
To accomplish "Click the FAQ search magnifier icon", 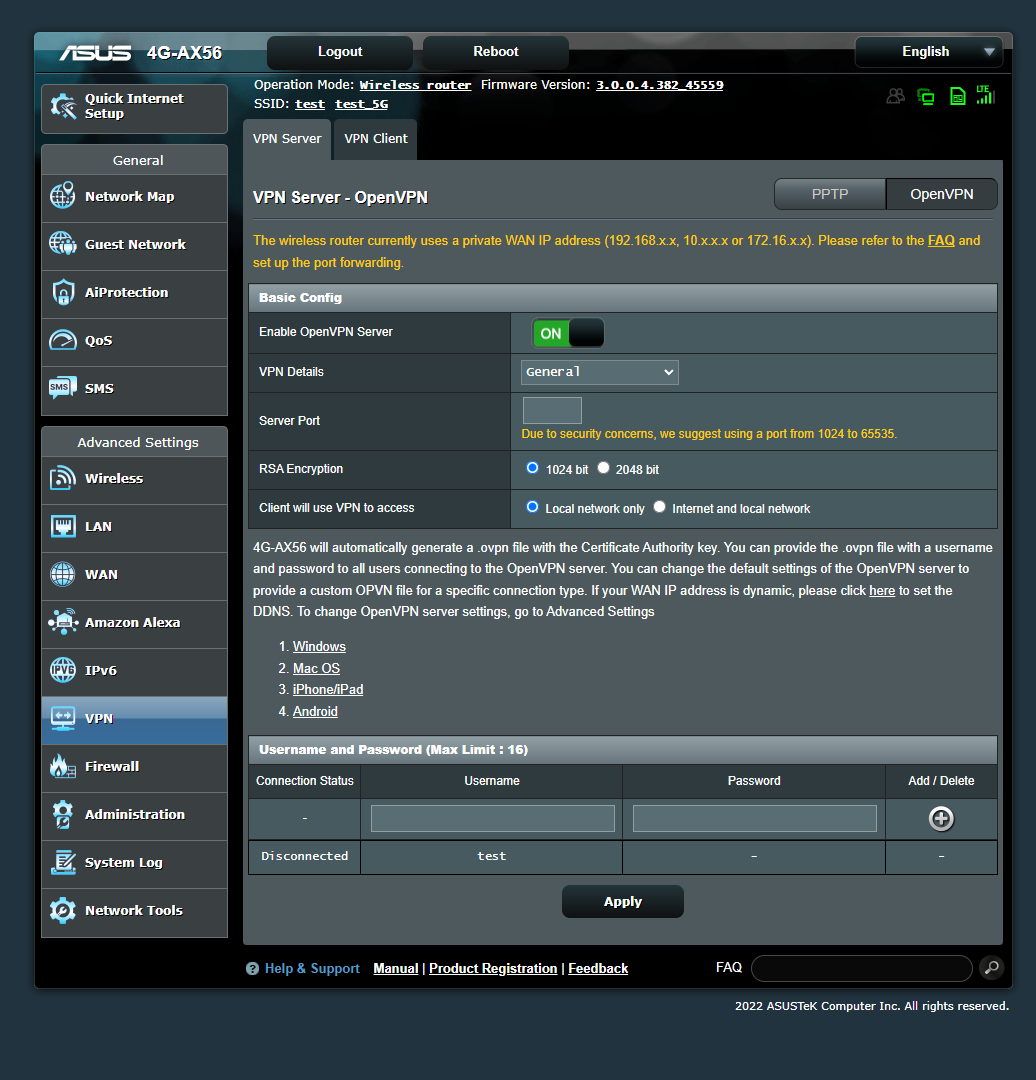I will [992, 968].
